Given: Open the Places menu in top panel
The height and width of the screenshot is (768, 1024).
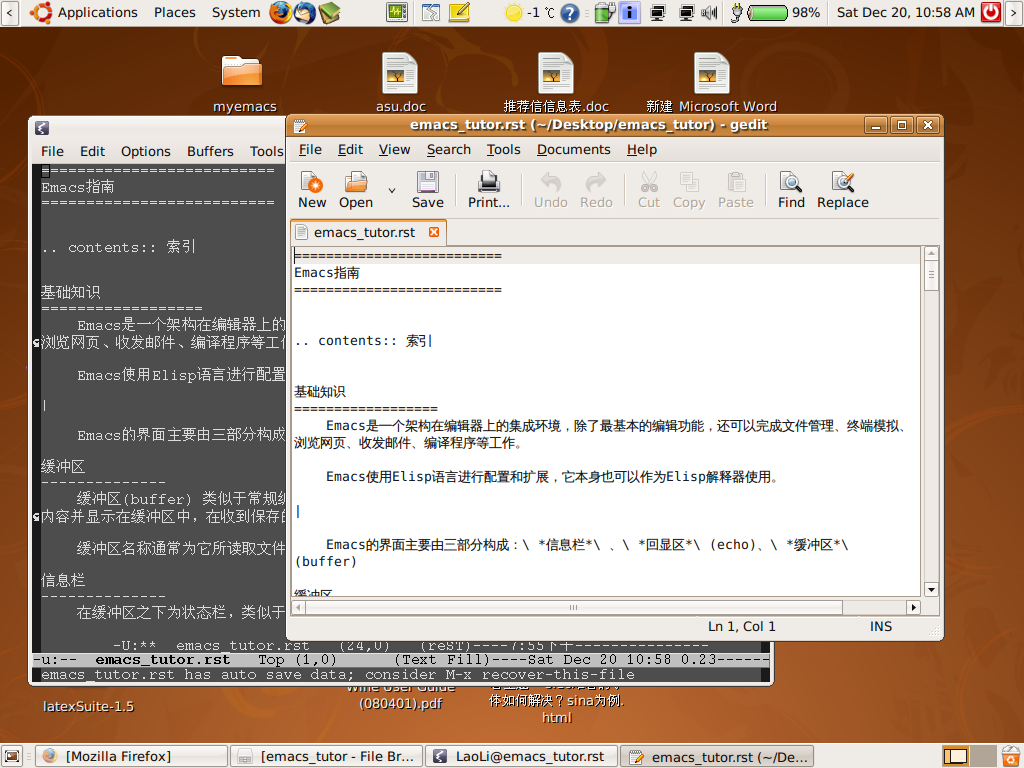Looking at the screenshot, I should 174,12.
